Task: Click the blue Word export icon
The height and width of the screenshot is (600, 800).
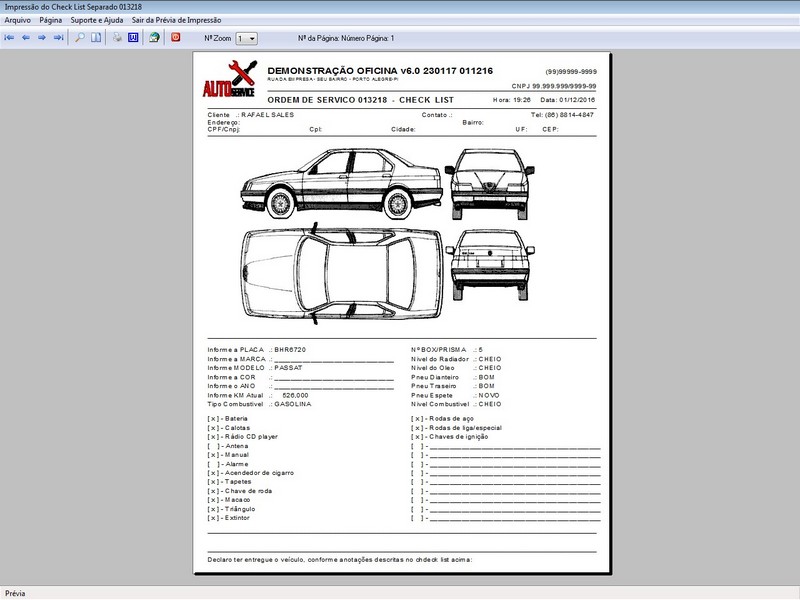Action: 133,37
